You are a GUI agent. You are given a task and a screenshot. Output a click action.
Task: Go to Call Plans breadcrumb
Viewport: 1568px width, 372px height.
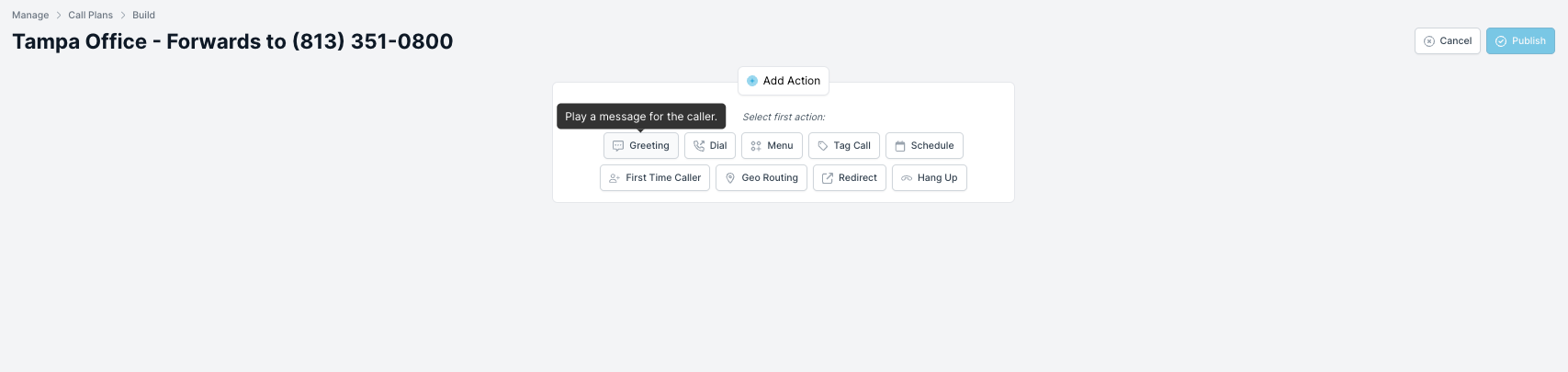pos(90,15)
